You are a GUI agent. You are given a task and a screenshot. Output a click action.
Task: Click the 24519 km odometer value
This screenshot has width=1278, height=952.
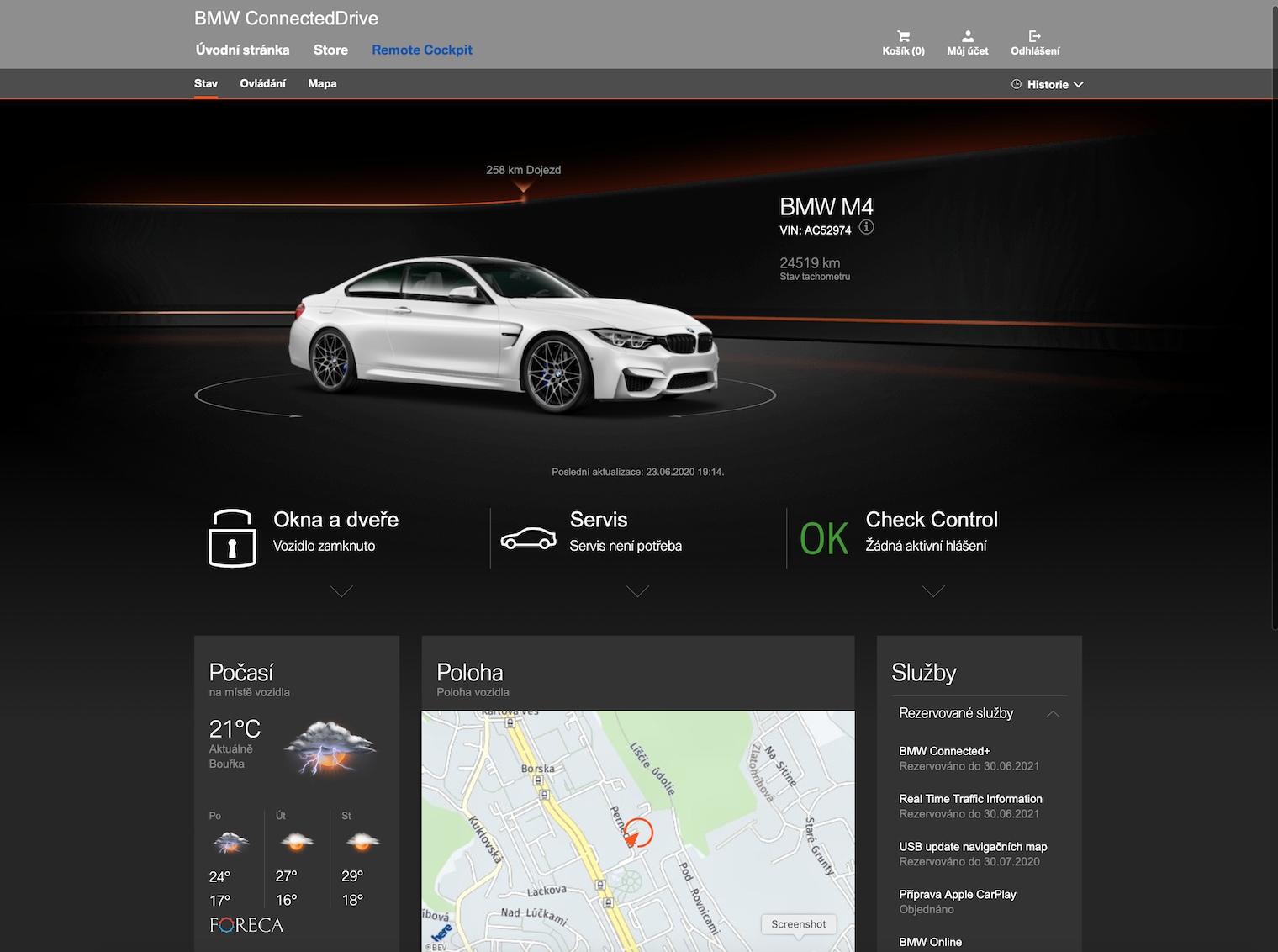coord(810,263)
